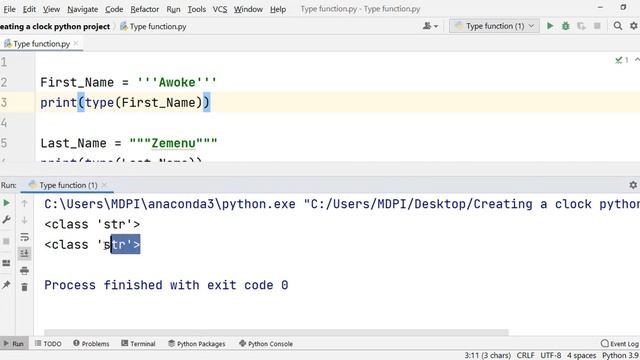
Task: Change indent setting 4 spaces
Action: (581, 356)
